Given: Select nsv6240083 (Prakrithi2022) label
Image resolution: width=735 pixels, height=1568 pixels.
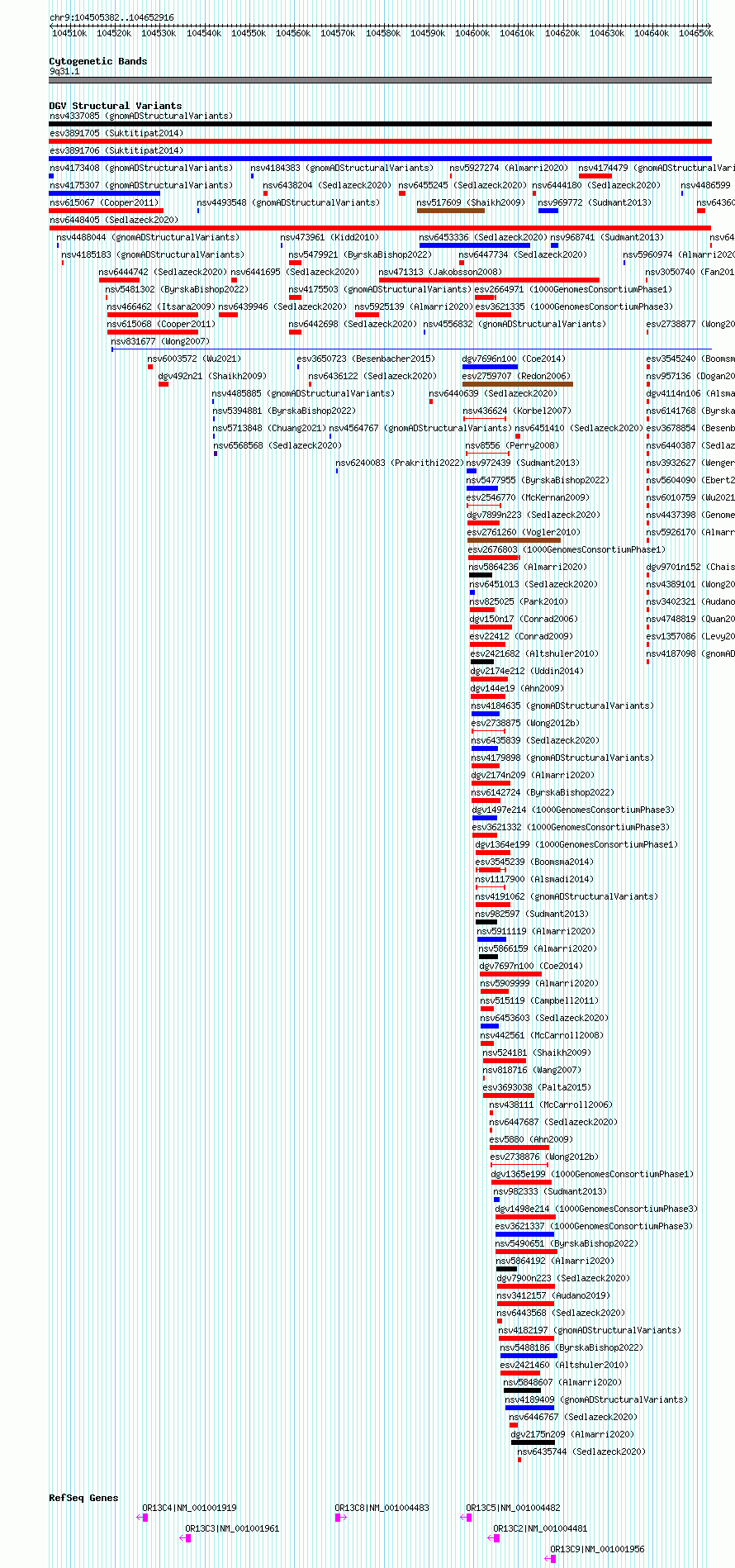Looking at the screenshot, I should pyautogui.click(x=400, y=463).
